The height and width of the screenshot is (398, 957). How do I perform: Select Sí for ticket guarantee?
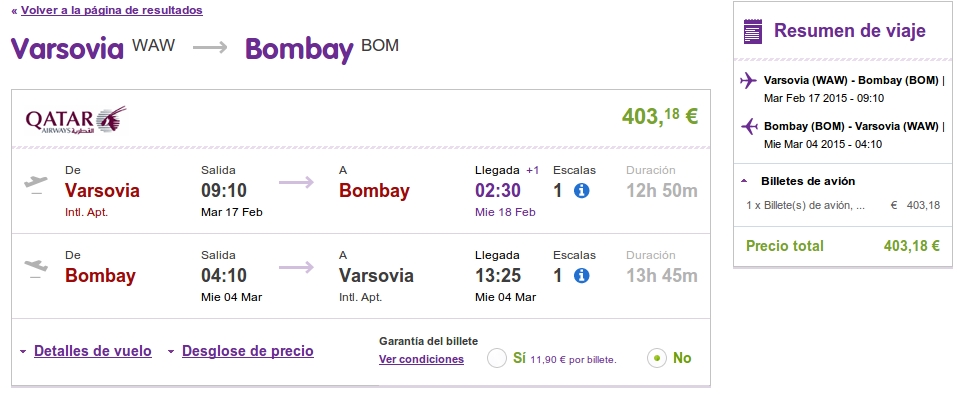[x=497, y=358]
